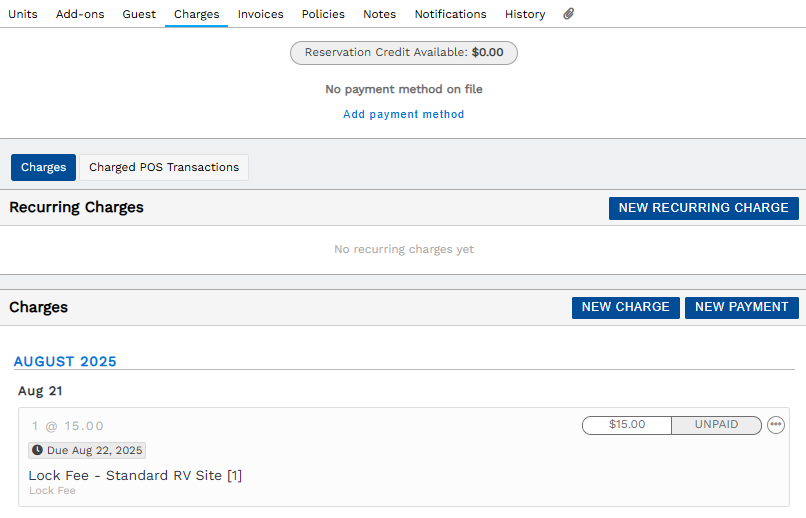Viewport: 806px width, 518px height.
Task: Click the clock icon on due date badge
Action: (37, 450)
